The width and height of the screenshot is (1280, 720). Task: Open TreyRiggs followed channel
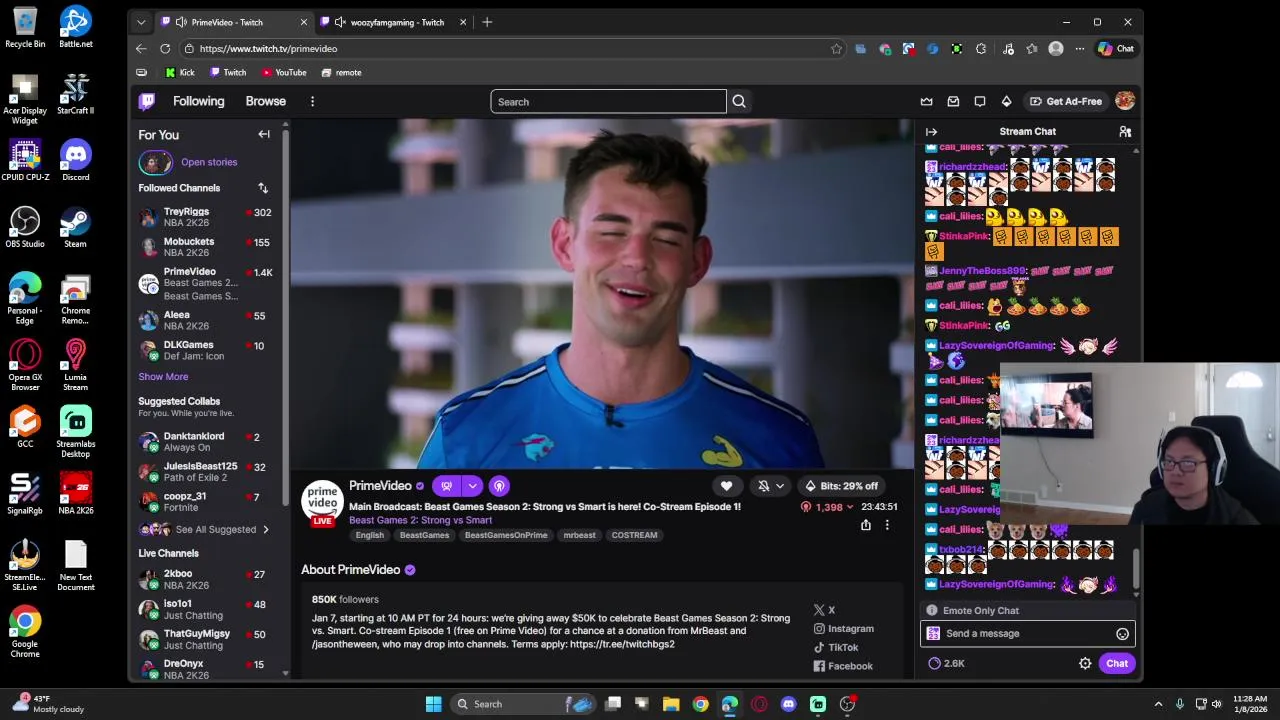(x=208, y=218)
